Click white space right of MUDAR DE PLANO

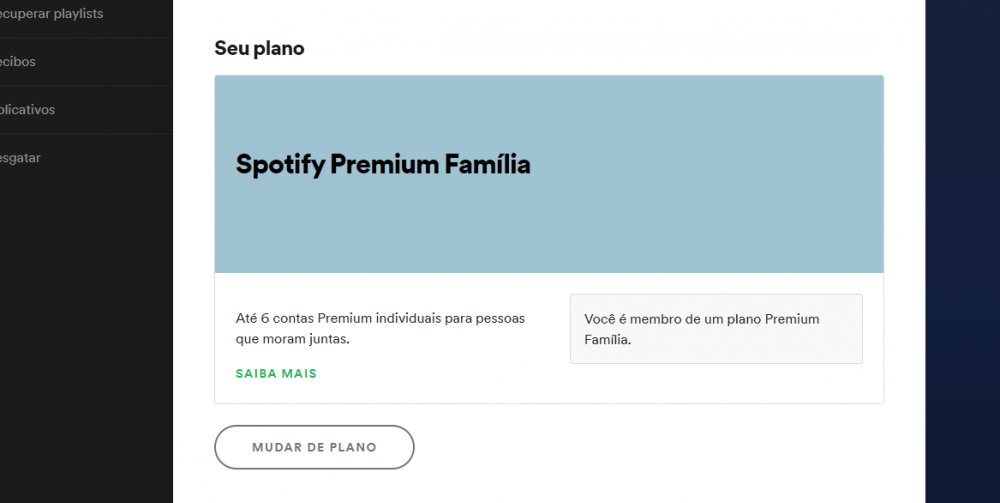click(650, 447)
